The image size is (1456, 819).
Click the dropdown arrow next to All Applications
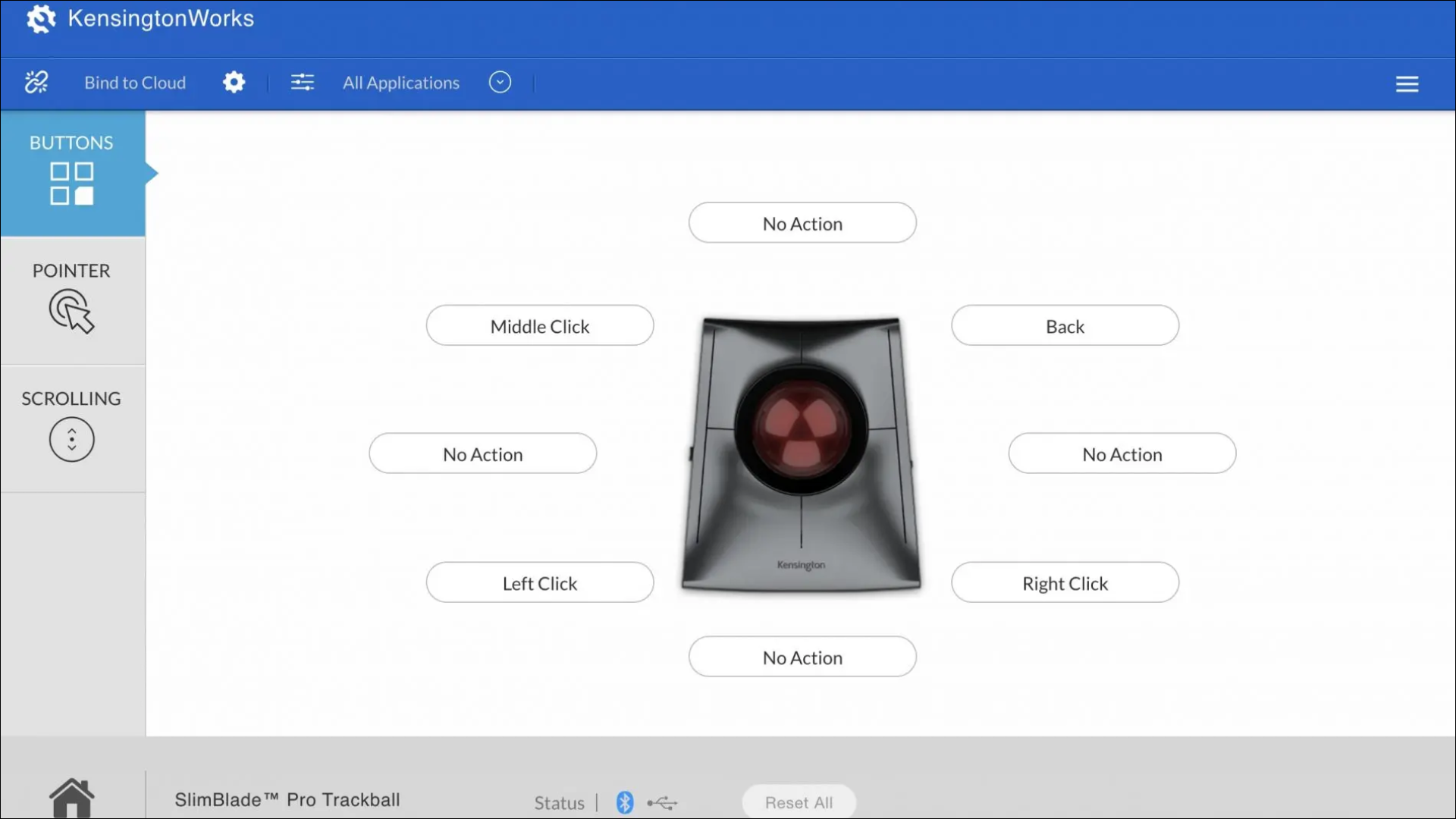(x=499, y=82)
